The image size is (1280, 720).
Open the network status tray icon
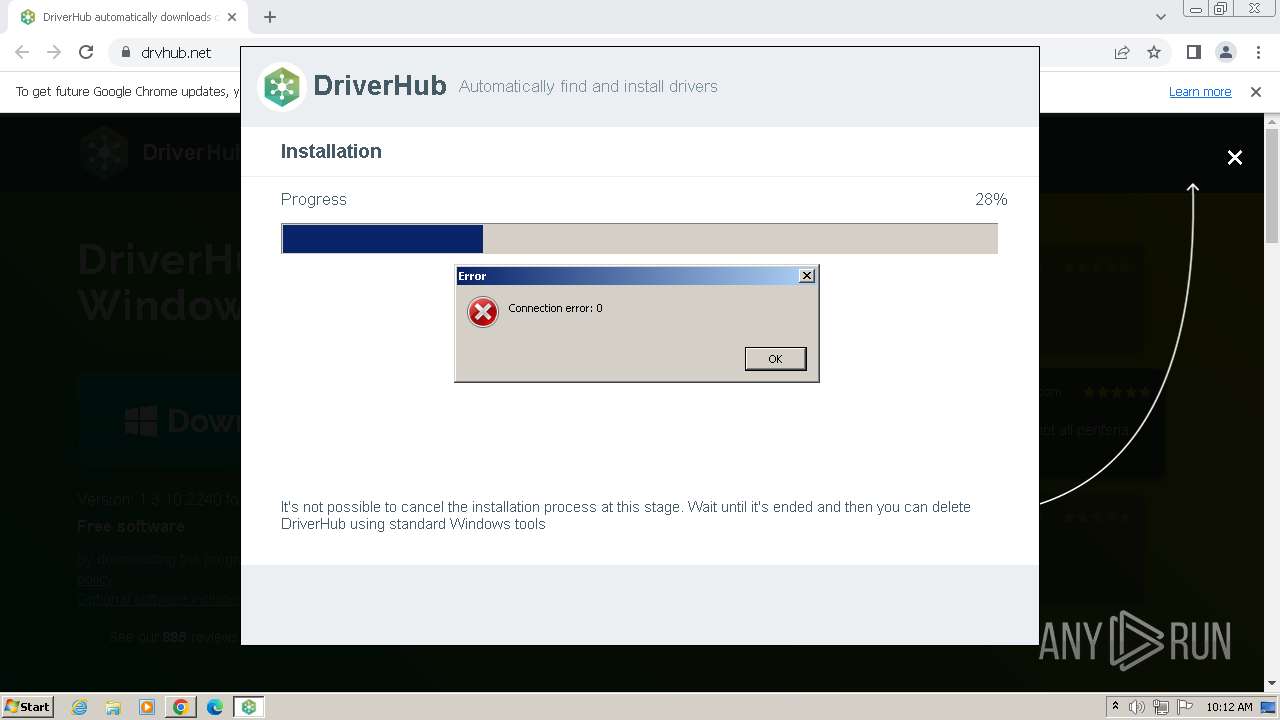coord(1161,707)
